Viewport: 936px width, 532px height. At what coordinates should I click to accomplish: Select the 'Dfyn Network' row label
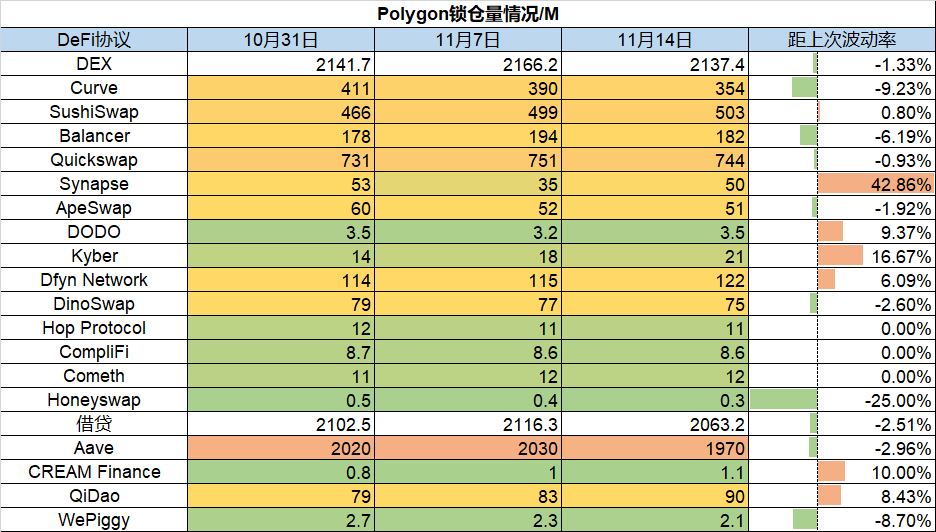(94, 279)
